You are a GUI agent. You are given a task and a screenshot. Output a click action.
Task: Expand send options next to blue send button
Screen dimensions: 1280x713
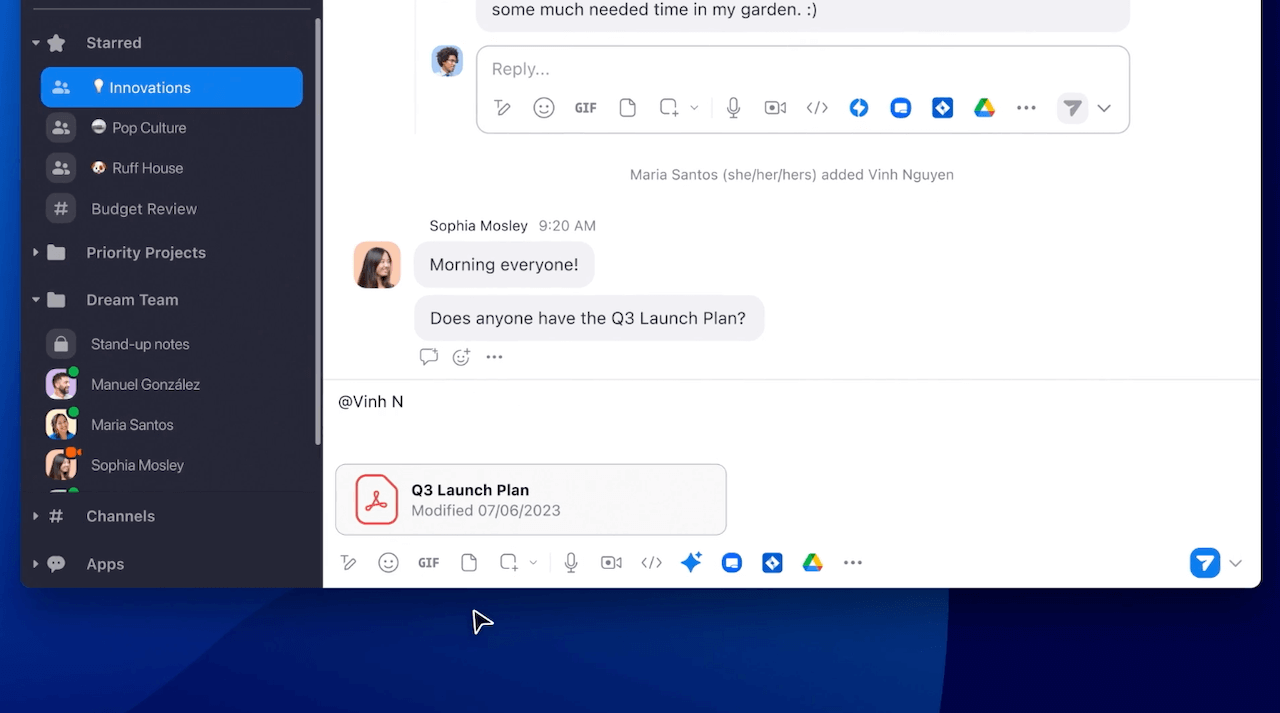pos(1236,563)
